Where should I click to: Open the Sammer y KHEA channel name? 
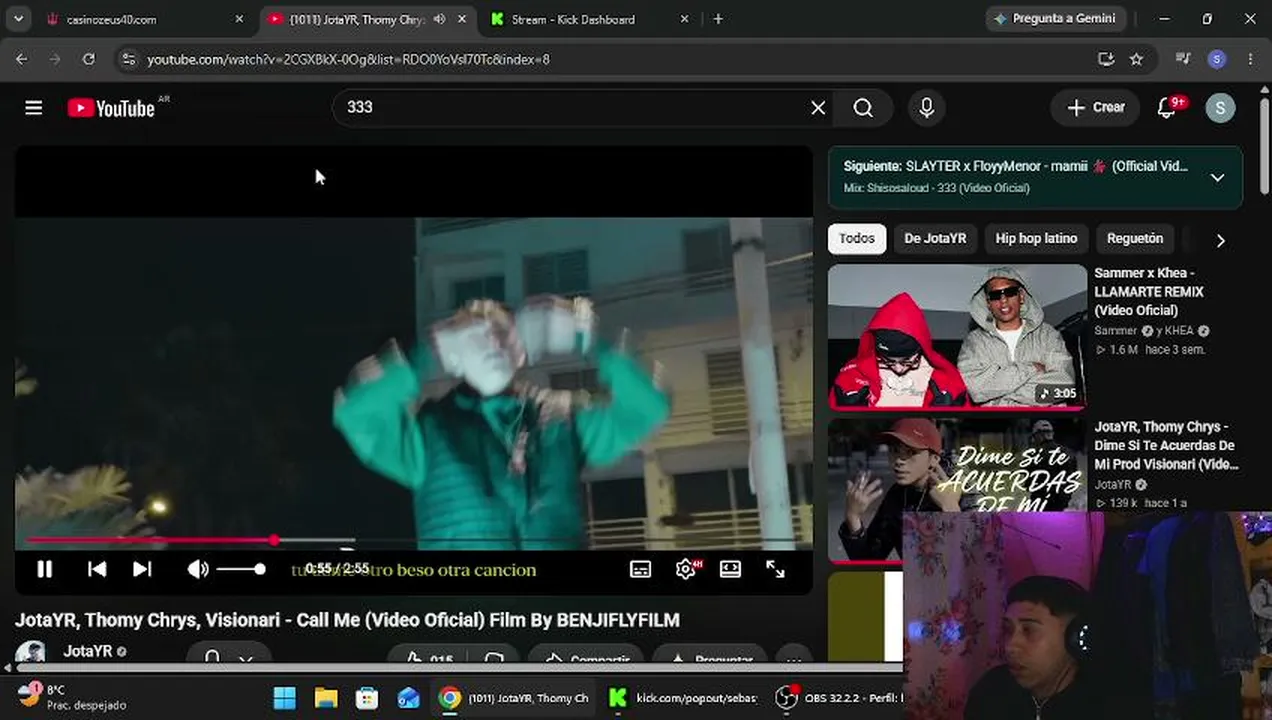1144,331
